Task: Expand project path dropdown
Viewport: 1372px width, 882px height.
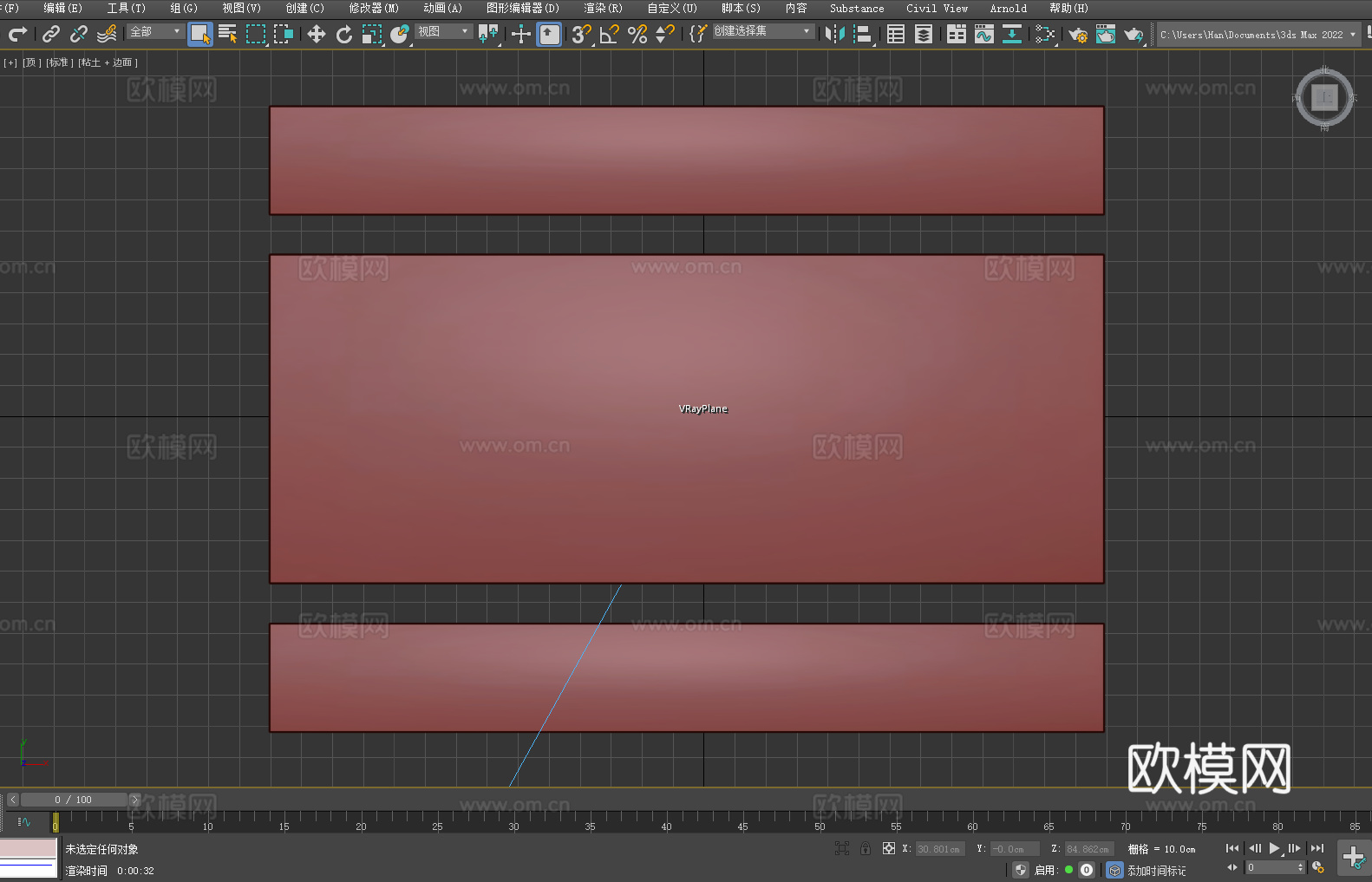Action: tap(1353, 35)
